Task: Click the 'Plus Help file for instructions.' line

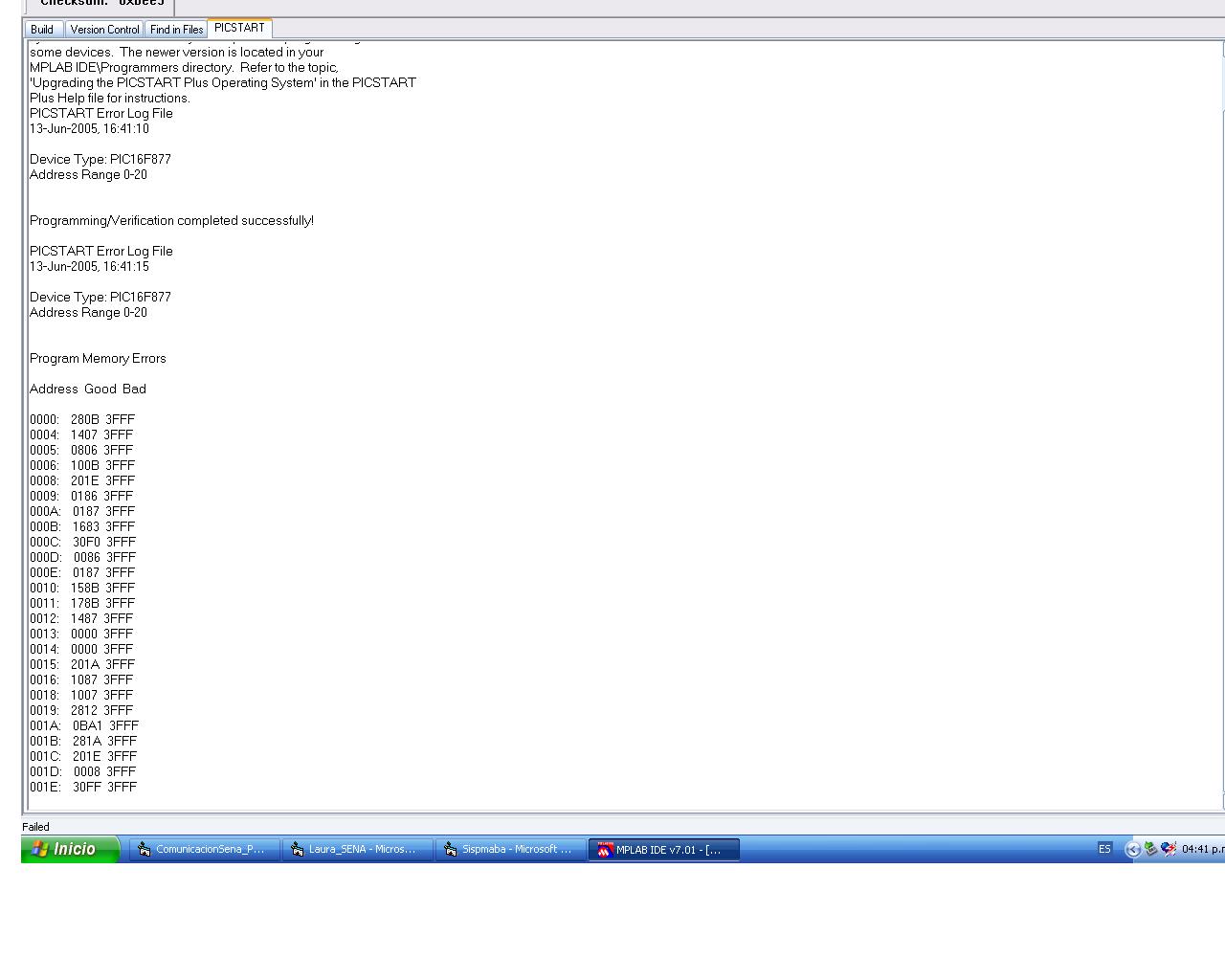Action: (110, 98)
